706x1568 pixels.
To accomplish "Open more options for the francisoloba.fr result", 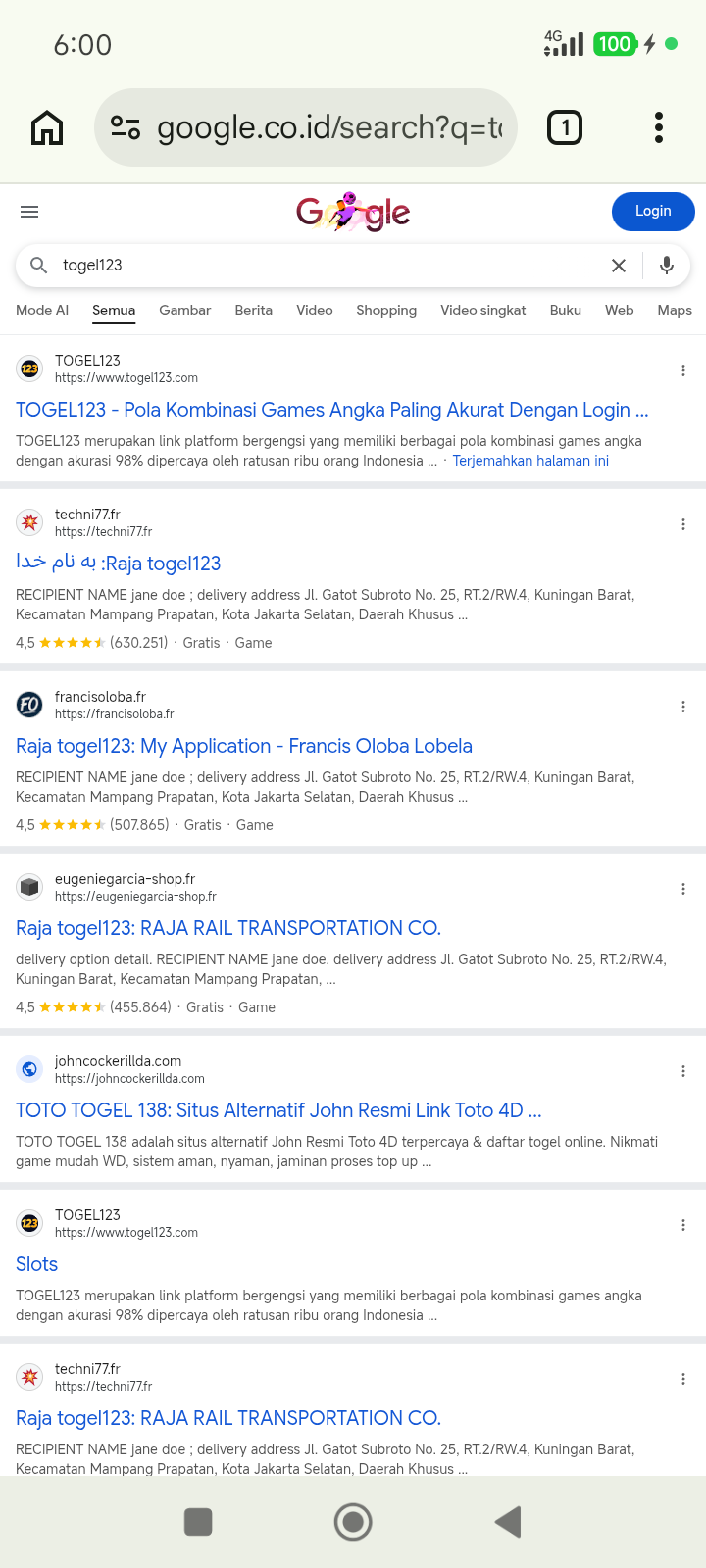I will 683,707.
